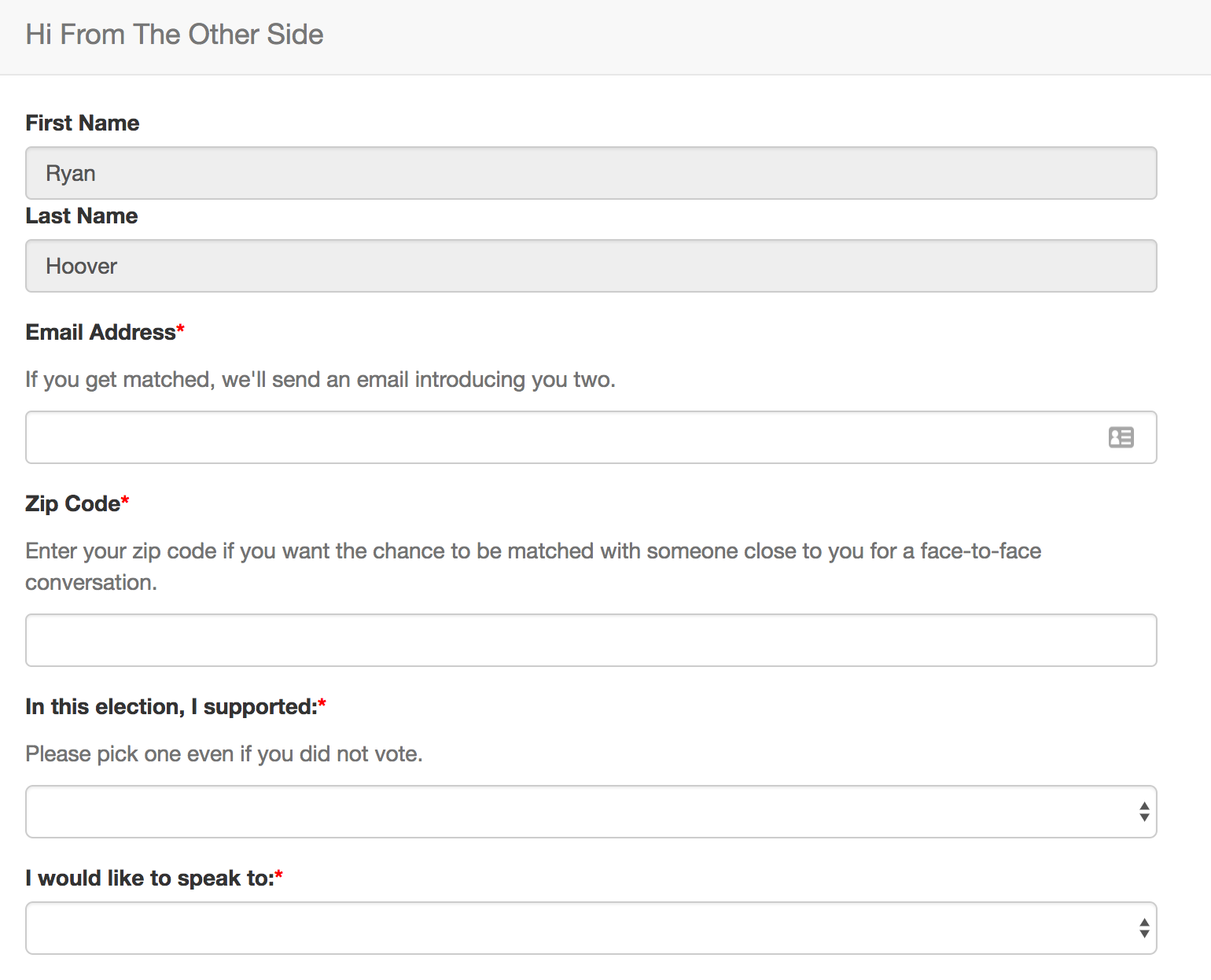Viewport: 1211px width, 980px height.
Task: Select the Last Name field containing Hoover
Action: (591, 266)
